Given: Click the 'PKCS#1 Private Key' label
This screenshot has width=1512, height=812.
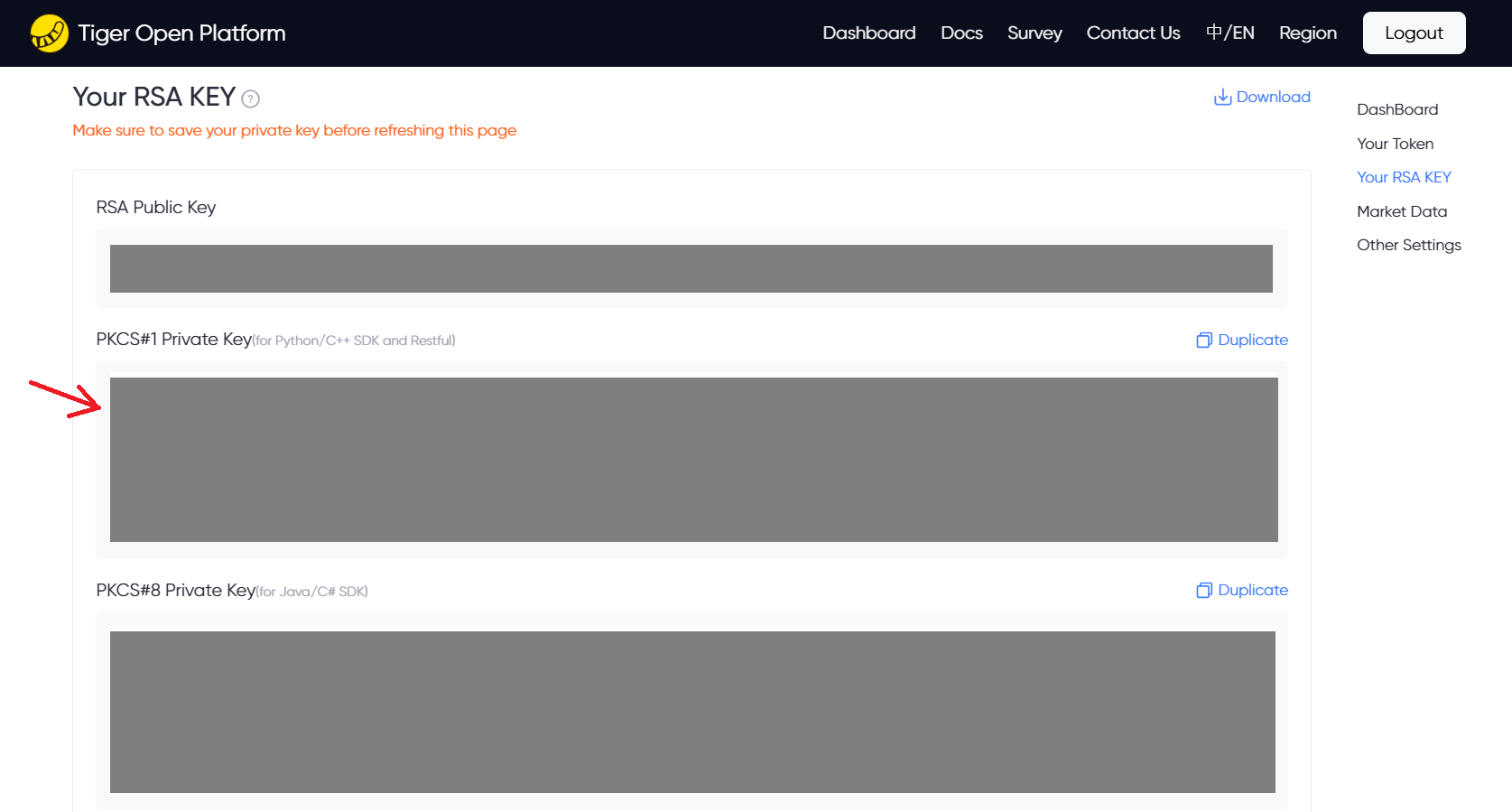Looking at the screenshot, I should [174, 339].
